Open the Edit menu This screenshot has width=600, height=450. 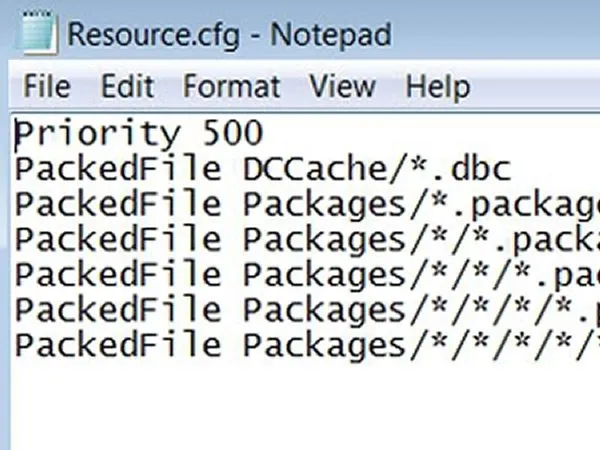pyautogui.click(x=127, y=86)
